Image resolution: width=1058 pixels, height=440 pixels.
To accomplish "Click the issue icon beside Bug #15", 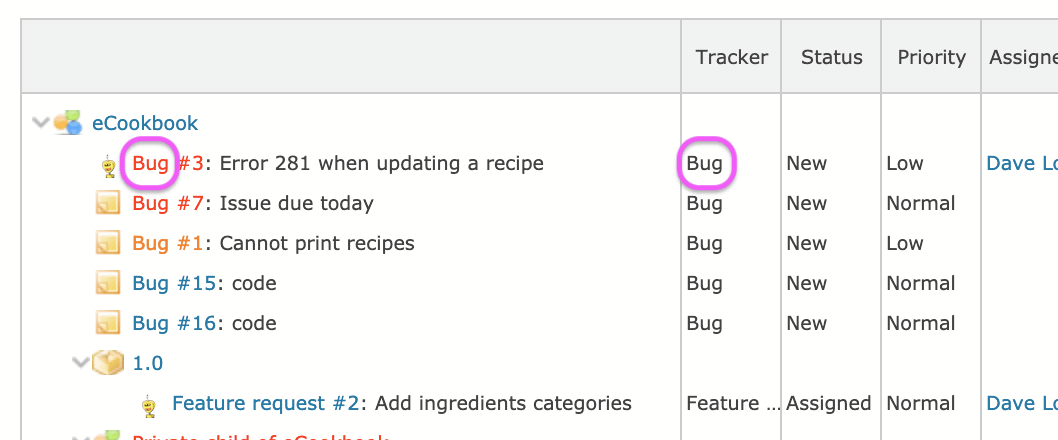I will click(108, 284).
